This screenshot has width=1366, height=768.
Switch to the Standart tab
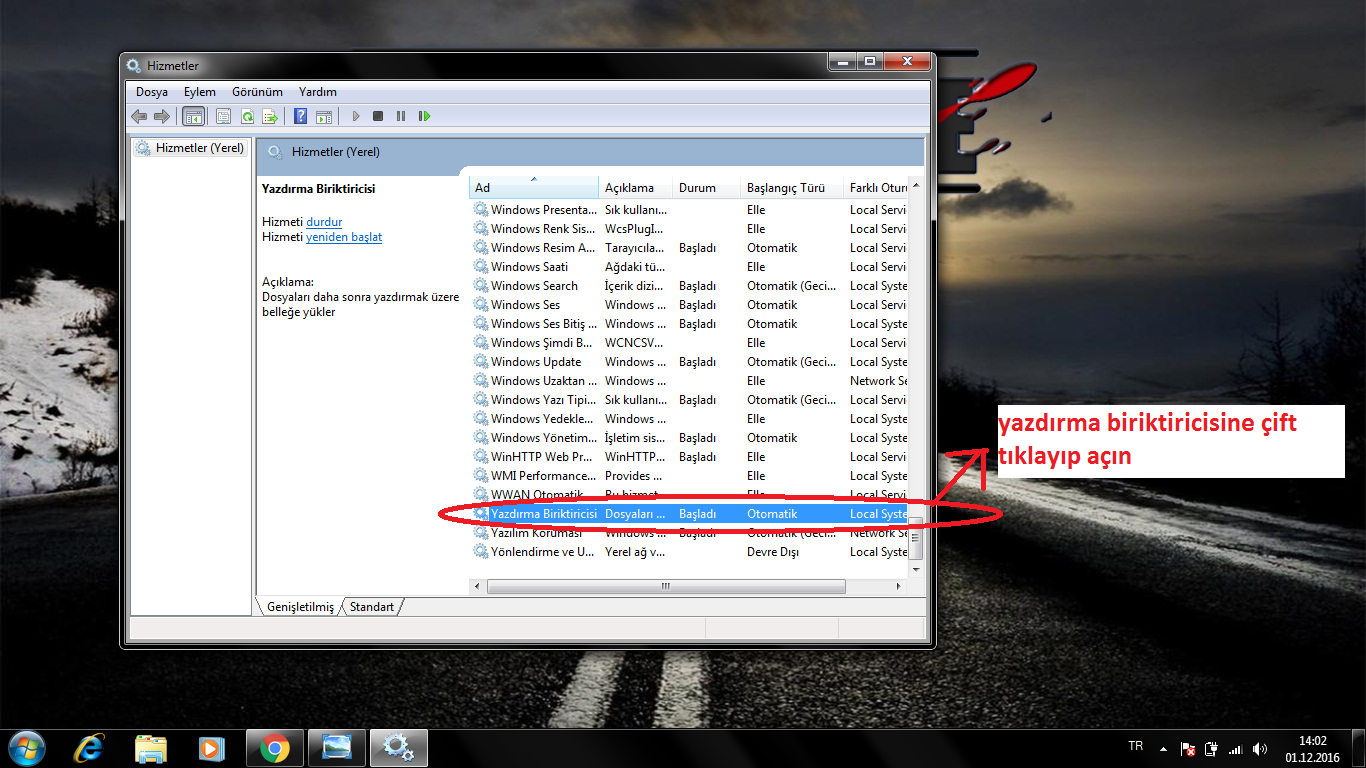(372, 607)
